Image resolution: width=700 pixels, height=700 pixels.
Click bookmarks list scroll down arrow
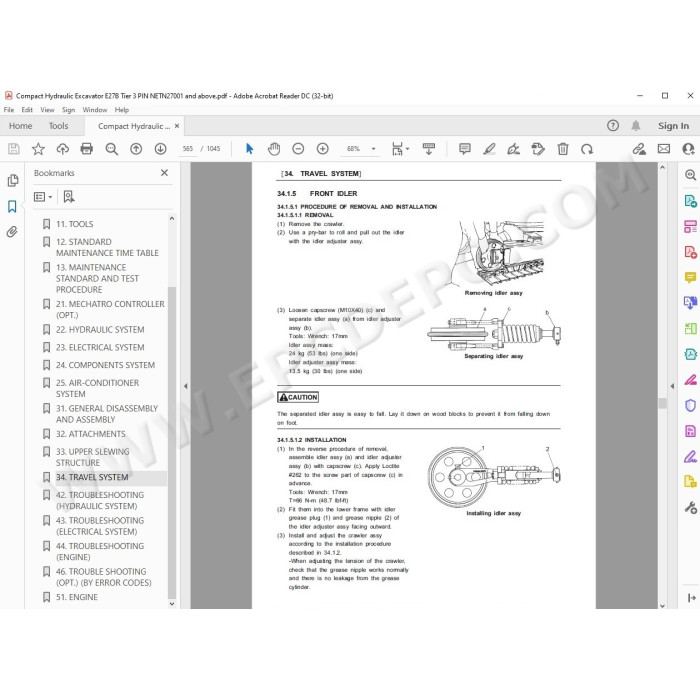(172, 604)
